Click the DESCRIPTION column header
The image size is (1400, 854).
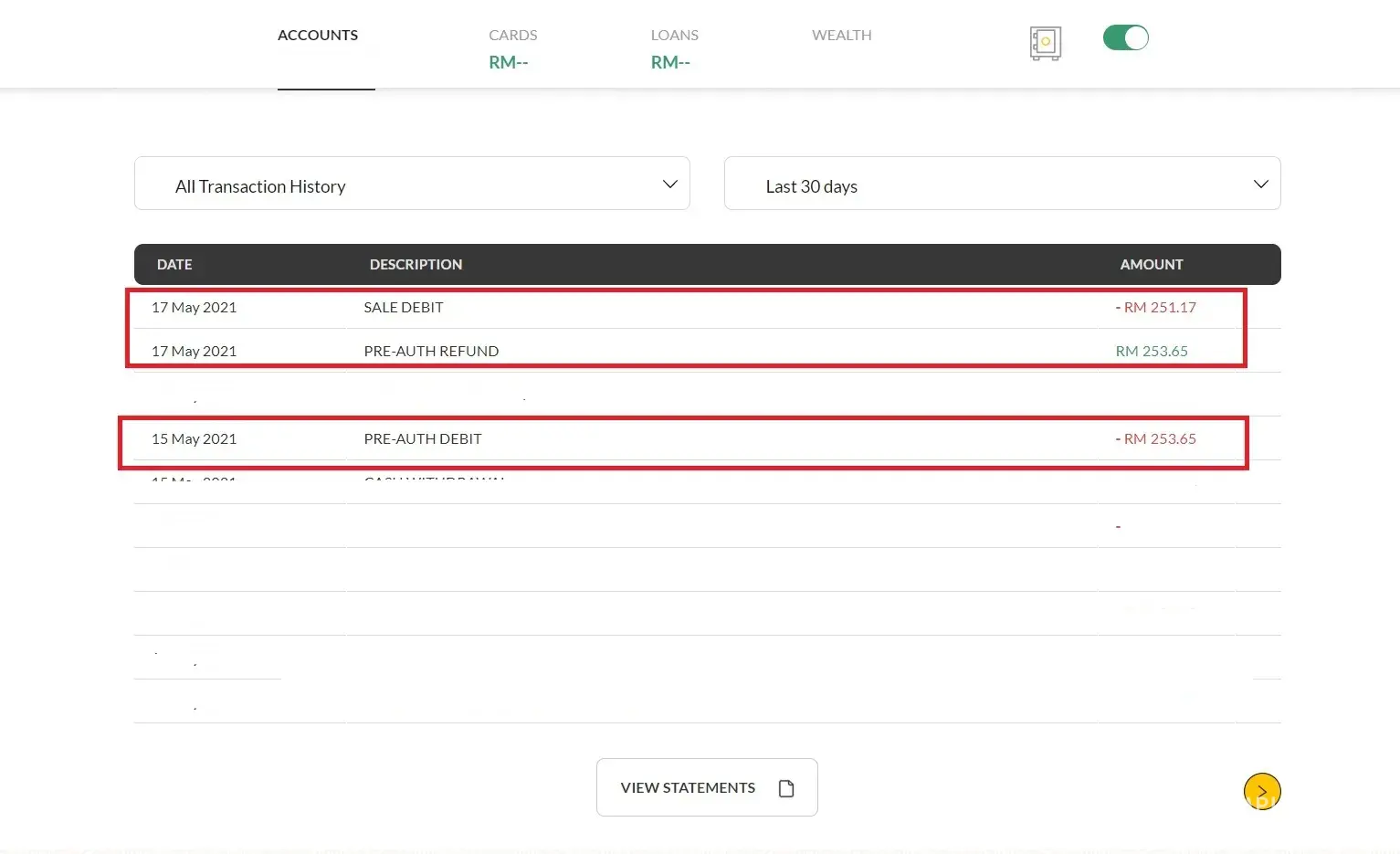point(416,265)
